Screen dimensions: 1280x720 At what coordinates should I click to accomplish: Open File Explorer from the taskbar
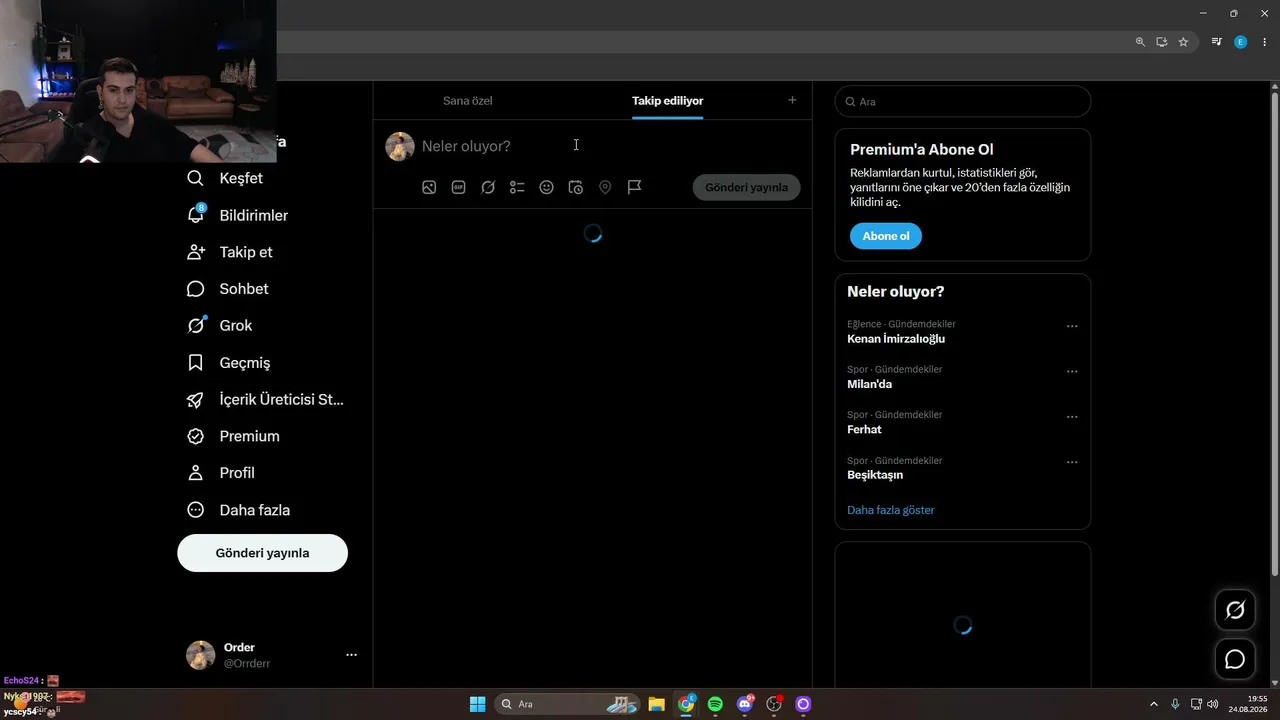(x=657, y=704)
